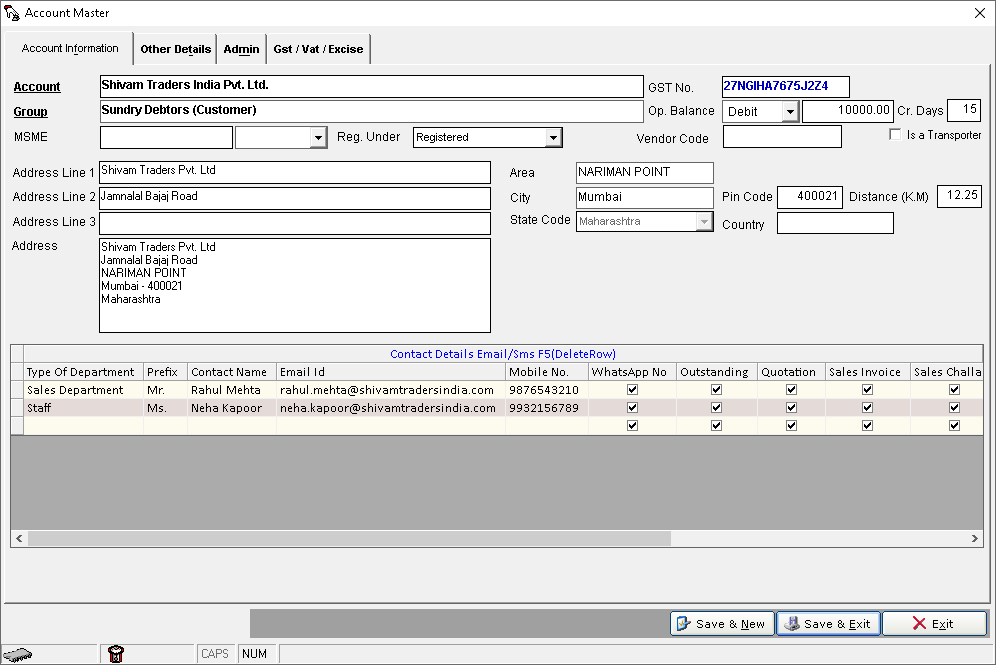Click the horizontal scrollbar thumb in contact grid
Screen dimensions: 996x665
click(x=349, y=539)
